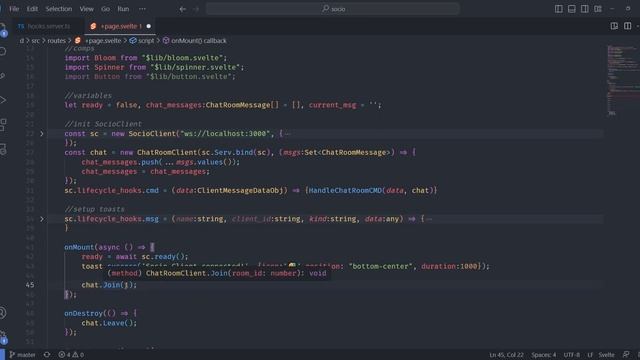Click the LF end-of-line indicator
Image resolution: width=640 pixels, height=360 pixels.
click(x=590, y=355)
